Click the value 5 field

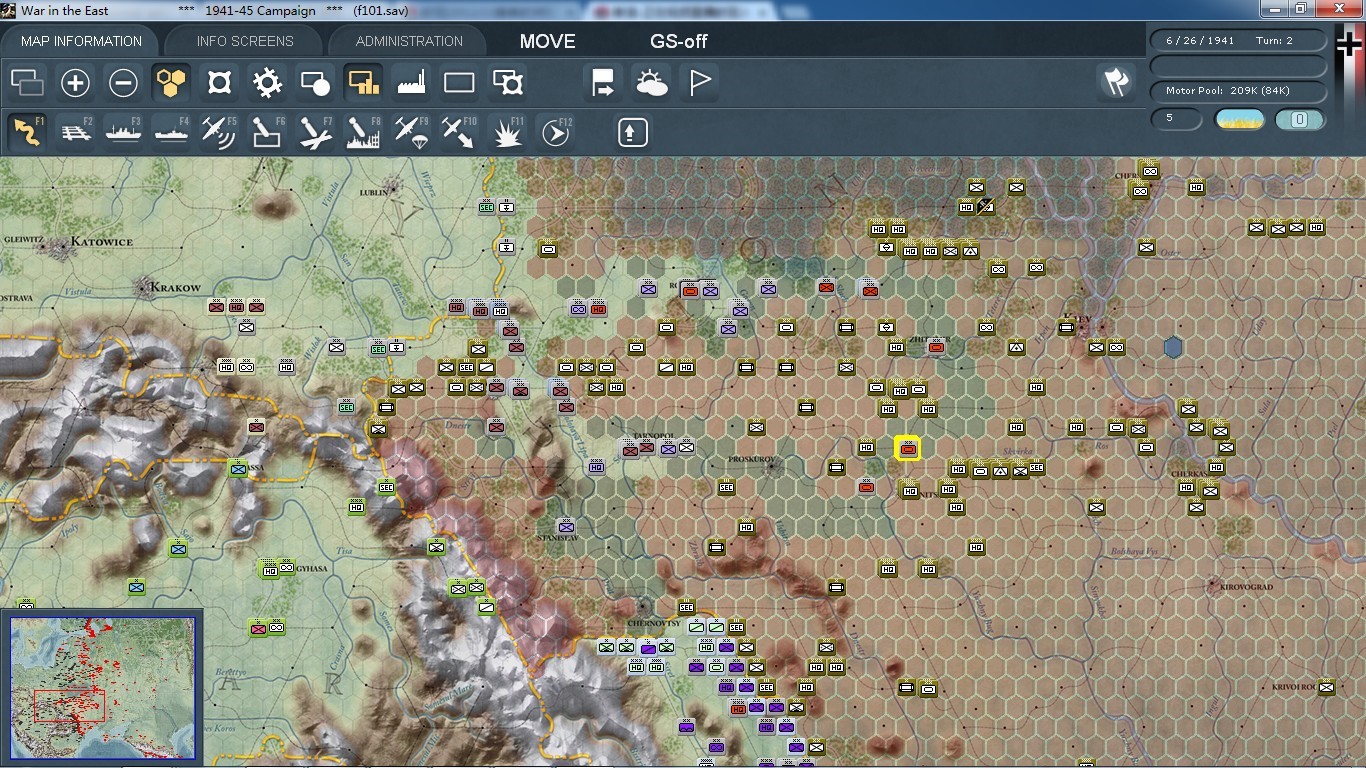pos(1177,119)
